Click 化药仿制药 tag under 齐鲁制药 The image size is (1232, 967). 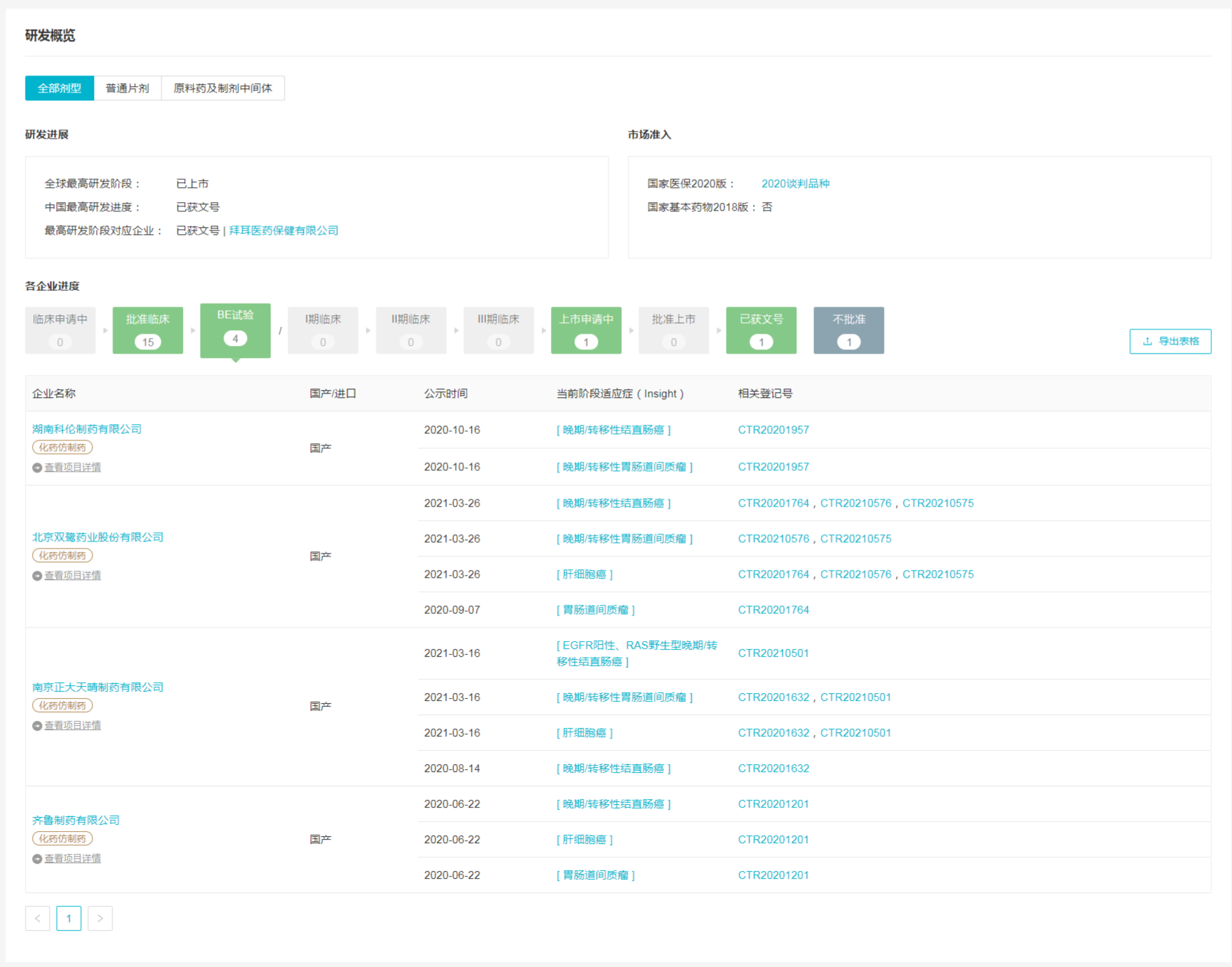tap(63, 839)
